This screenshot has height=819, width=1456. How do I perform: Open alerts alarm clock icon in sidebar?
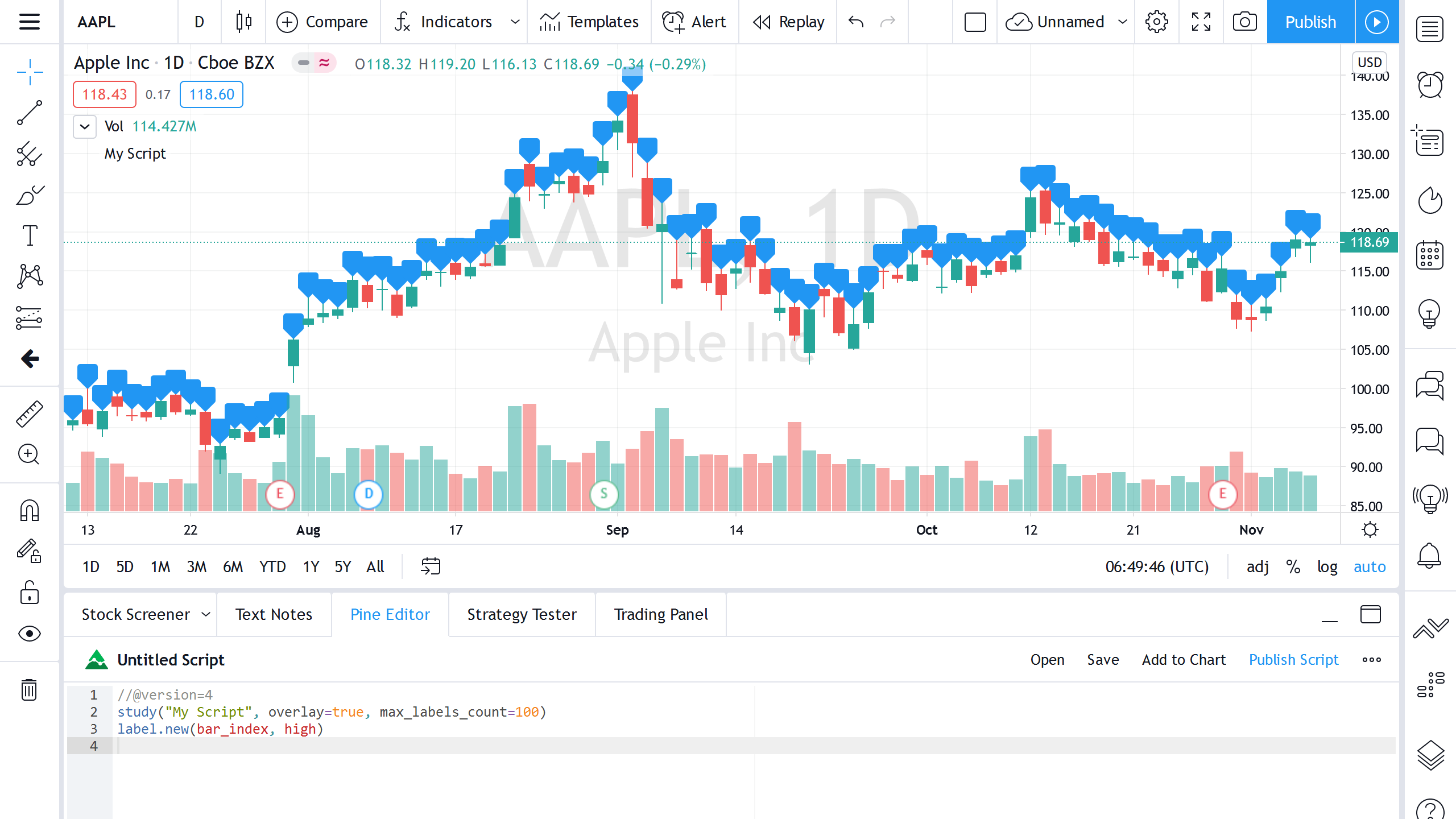[1430, 85]
